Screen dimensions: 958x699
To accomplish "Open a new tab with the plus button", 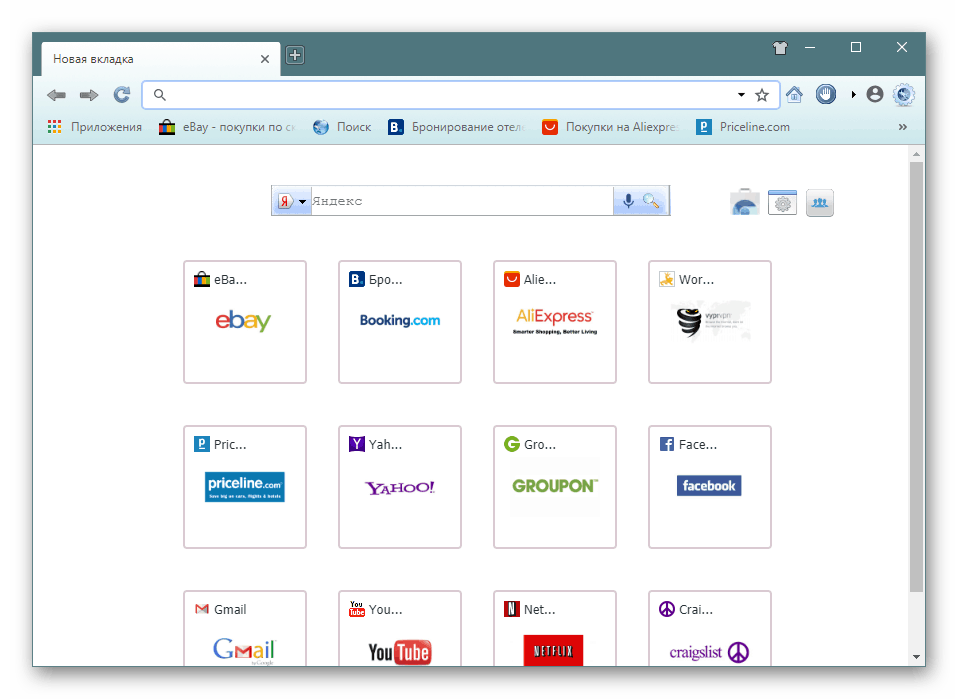I will point(295,56).
